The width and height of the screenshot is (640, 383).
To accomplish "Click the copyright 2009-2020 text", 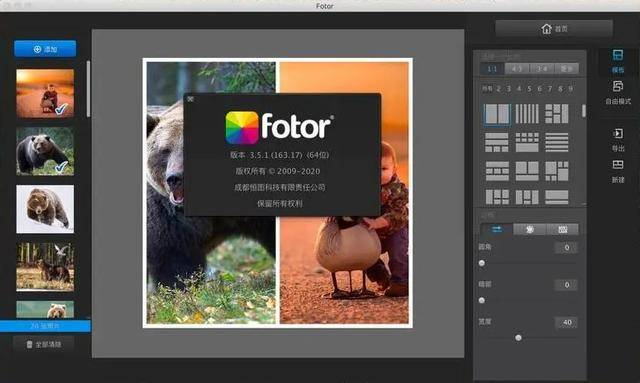I will (x=278, y=171).
